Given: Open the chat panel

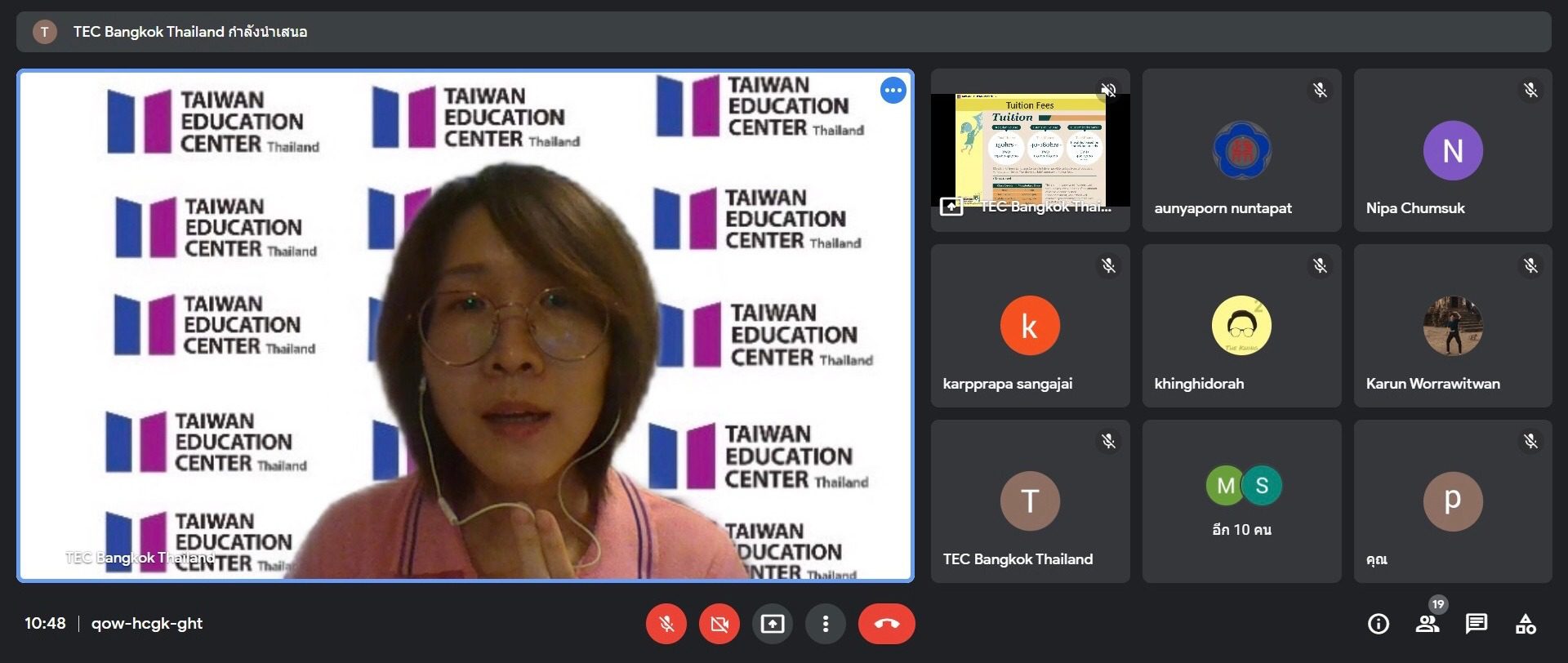Looking at the screenshot, I should (1476, 624).
